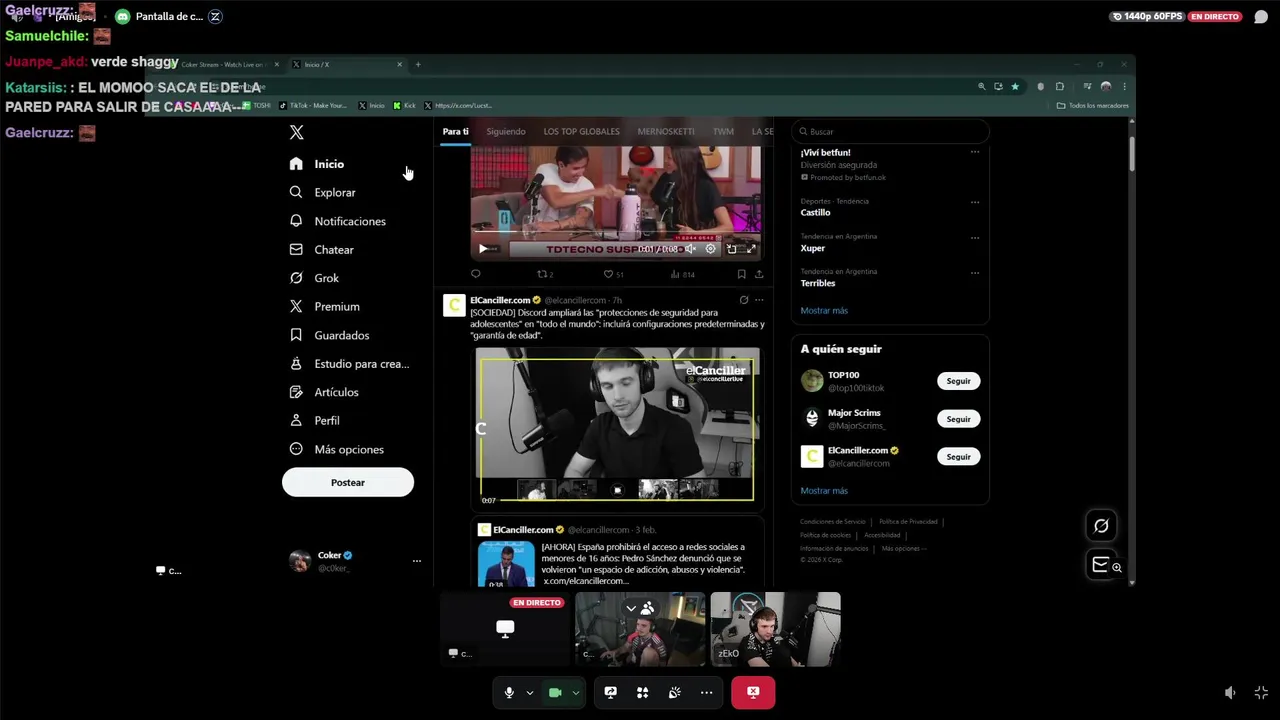The height and width of the screenshot is (720, 1280).
Task: Switch to the MERNOSKETTI tab
Action: [x=666, y=131]
